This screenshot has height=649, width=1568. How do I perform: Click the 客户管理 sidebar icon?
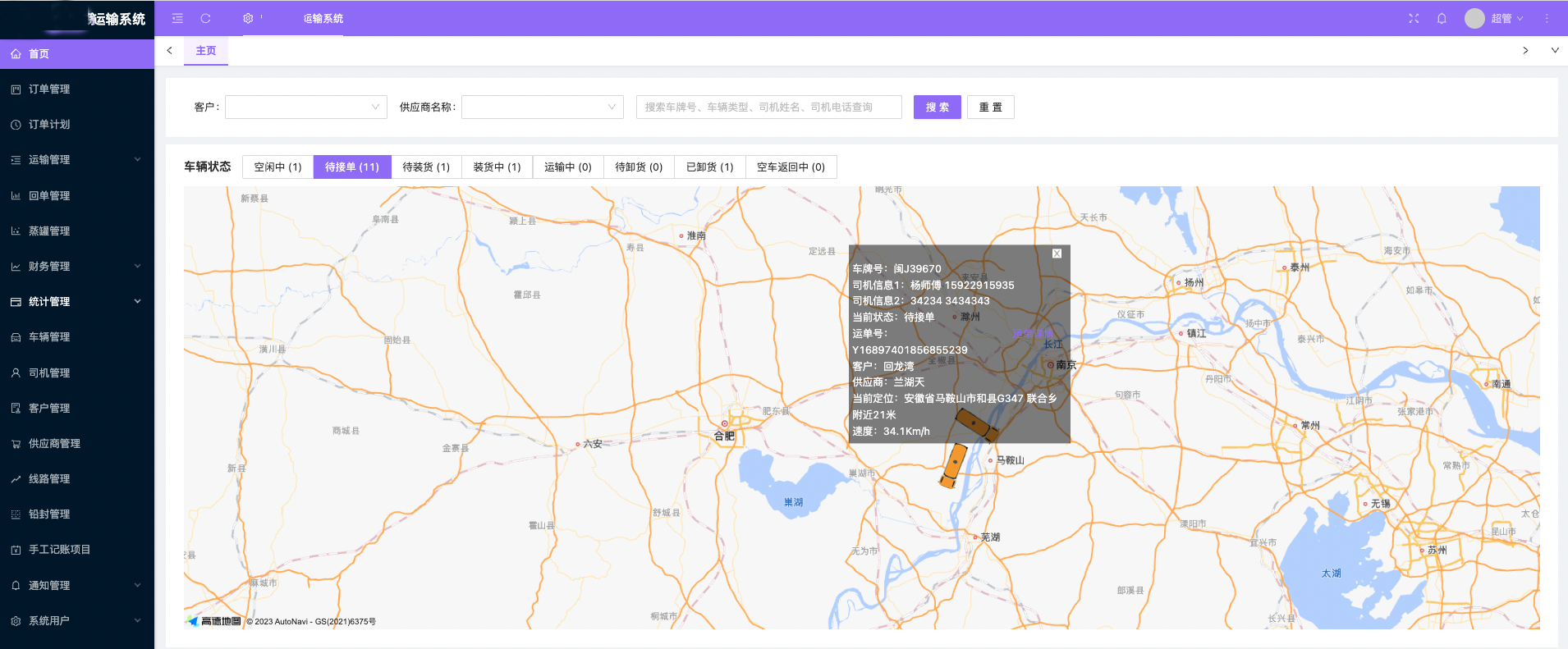click(16, 408)
